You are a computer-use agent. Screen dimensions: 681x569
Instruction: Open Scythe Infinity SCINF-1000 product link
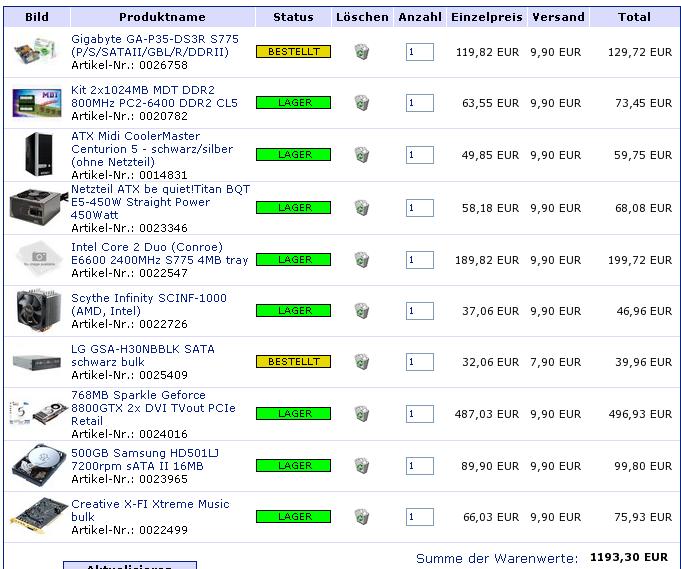pos(149,304)
